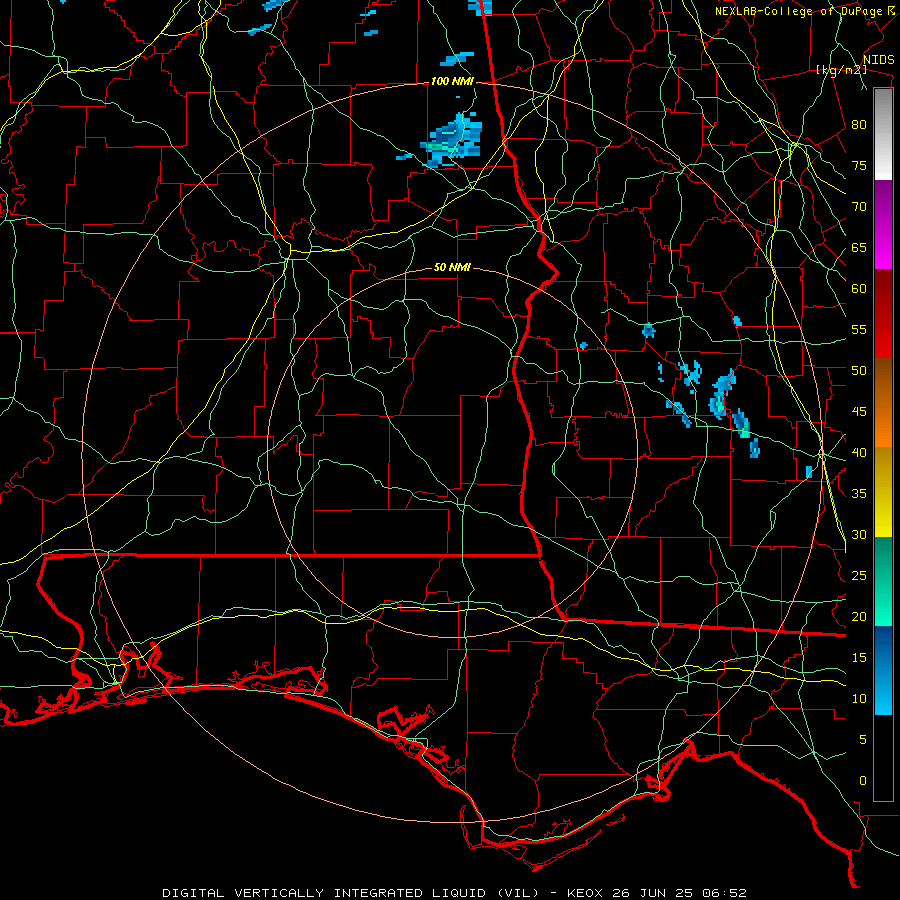Click the 80 value on the color scale

(859, 125)
